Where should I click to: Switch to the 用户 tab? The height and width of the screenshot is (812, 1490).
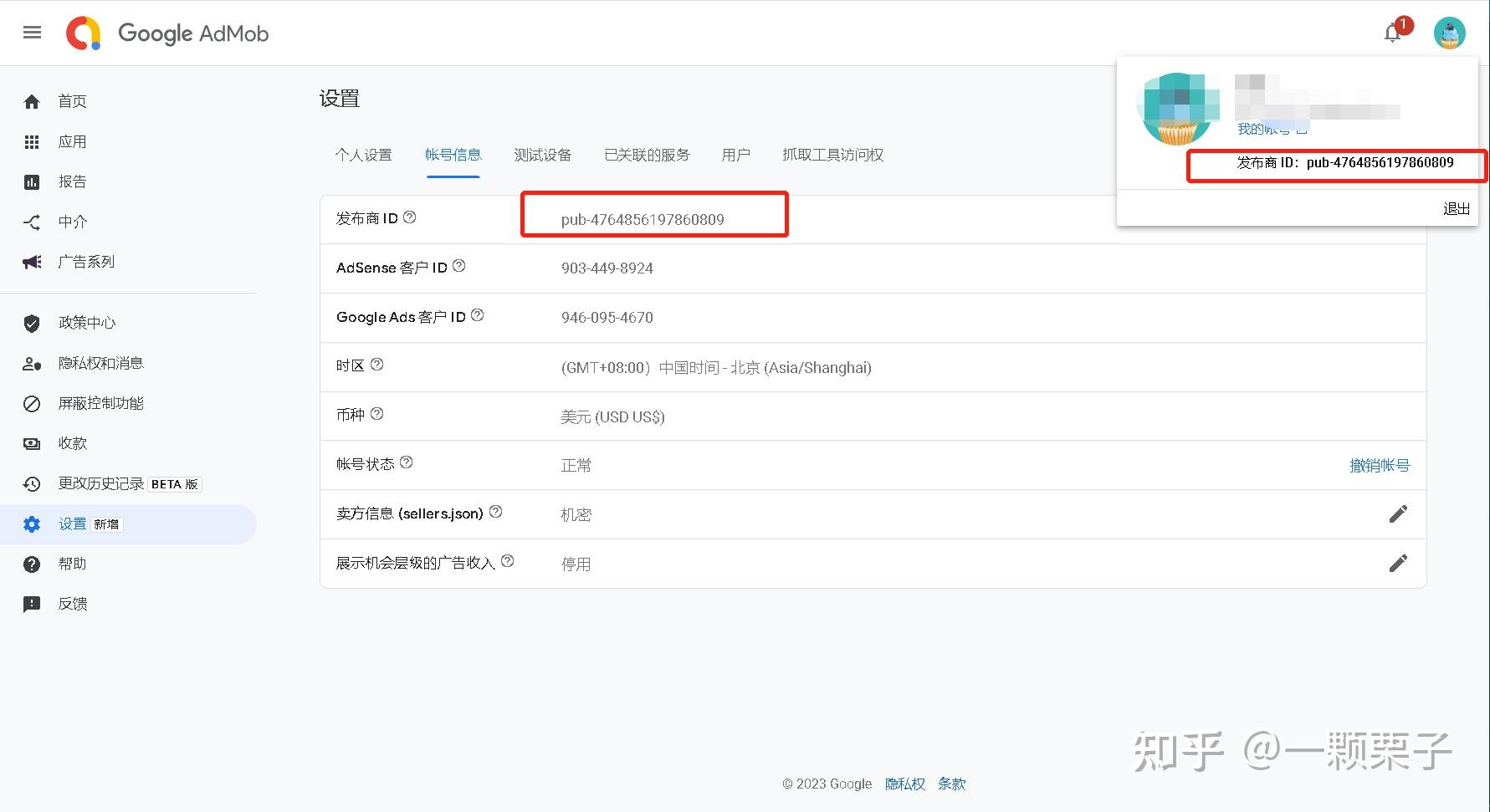[x=735, y=155]
